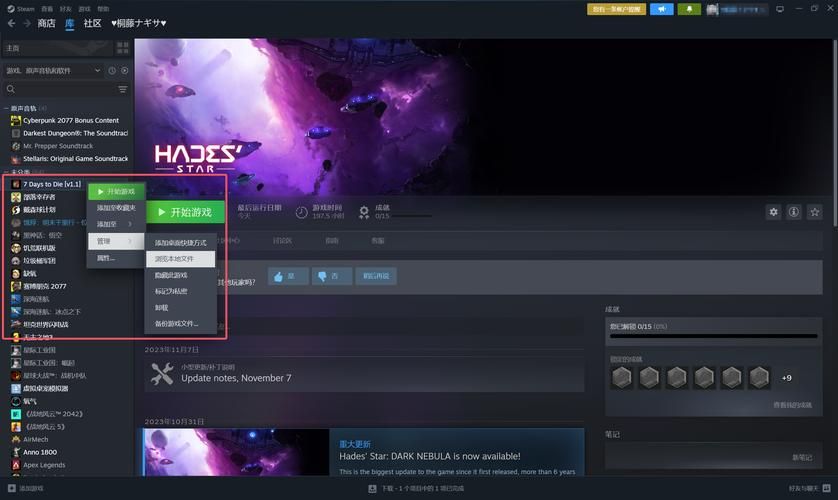This screenshot has width=838, height=500.
Task: Open the 查看 menu
Action: pyautogui.click(x=47, y=9)
